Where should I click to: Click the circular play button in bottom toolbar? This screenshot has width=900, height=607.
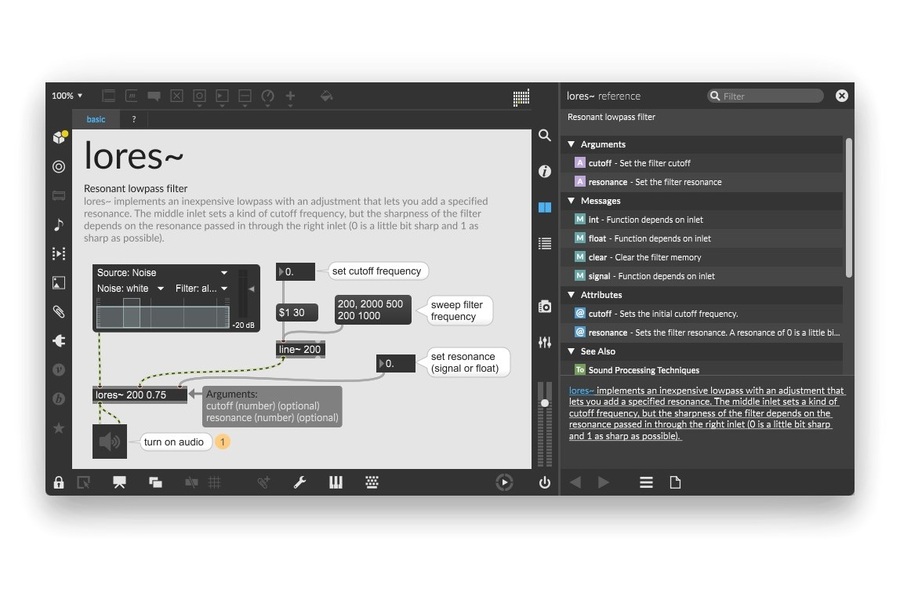click(x=504, y=483)
